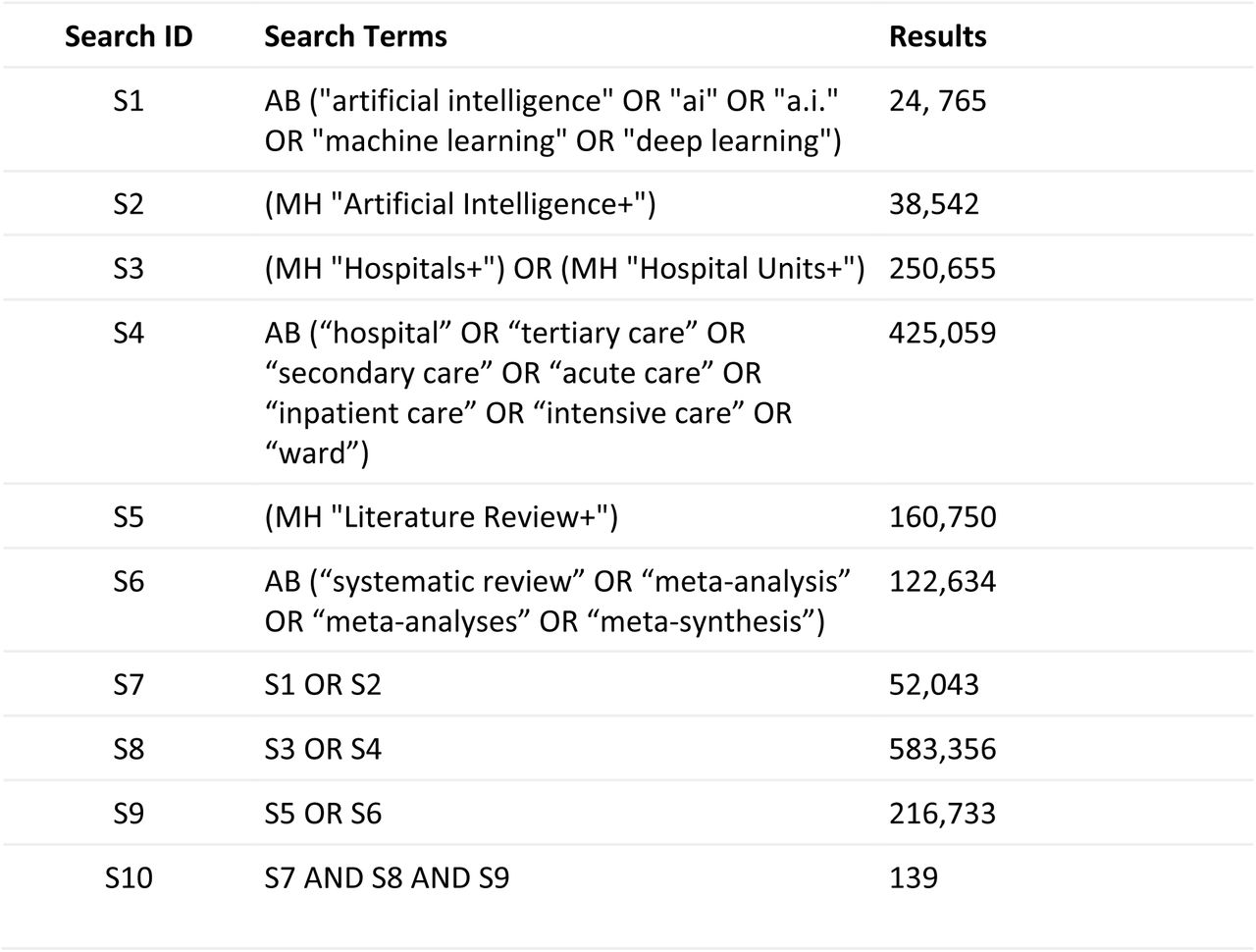Click the S7 AND S8 AND S9 terms
Screen dimensions: 1256x952
click(387, 877)
